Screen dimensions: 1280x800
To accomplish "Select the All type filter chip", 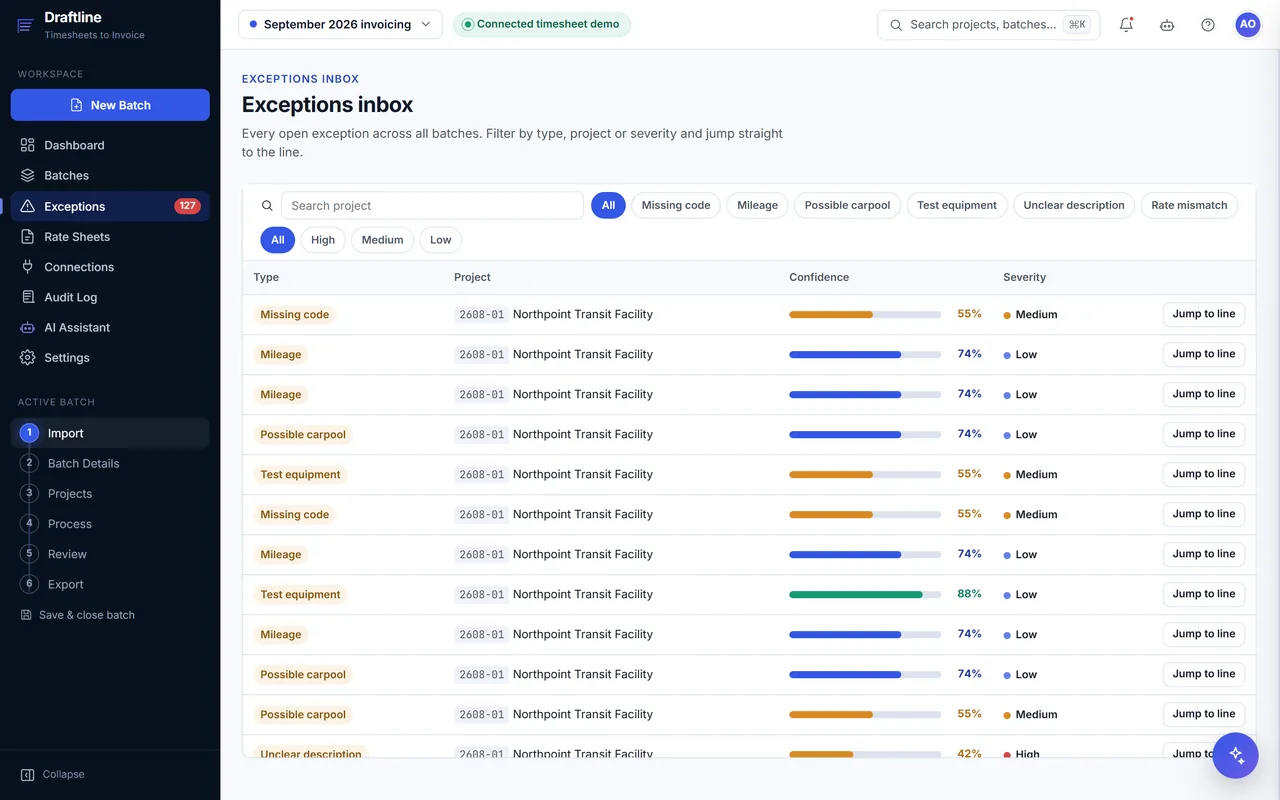I will (x=608, y=205).
